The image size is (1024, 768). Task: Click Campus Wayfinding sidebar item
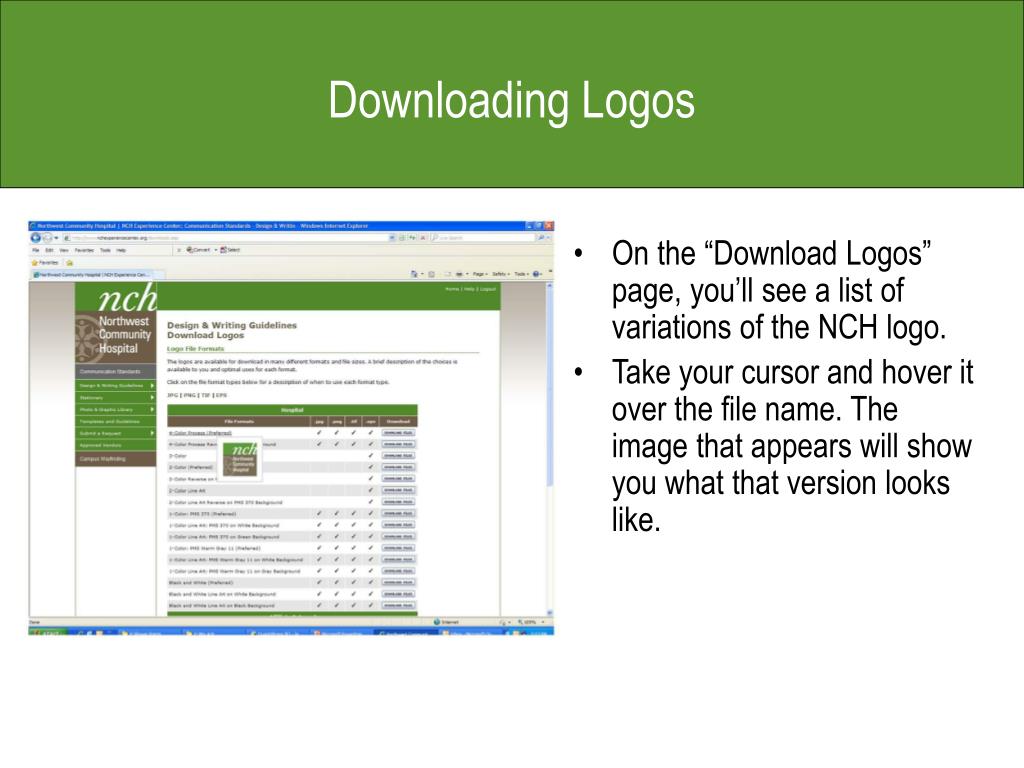pyautogui.click(x=116, y=459)
